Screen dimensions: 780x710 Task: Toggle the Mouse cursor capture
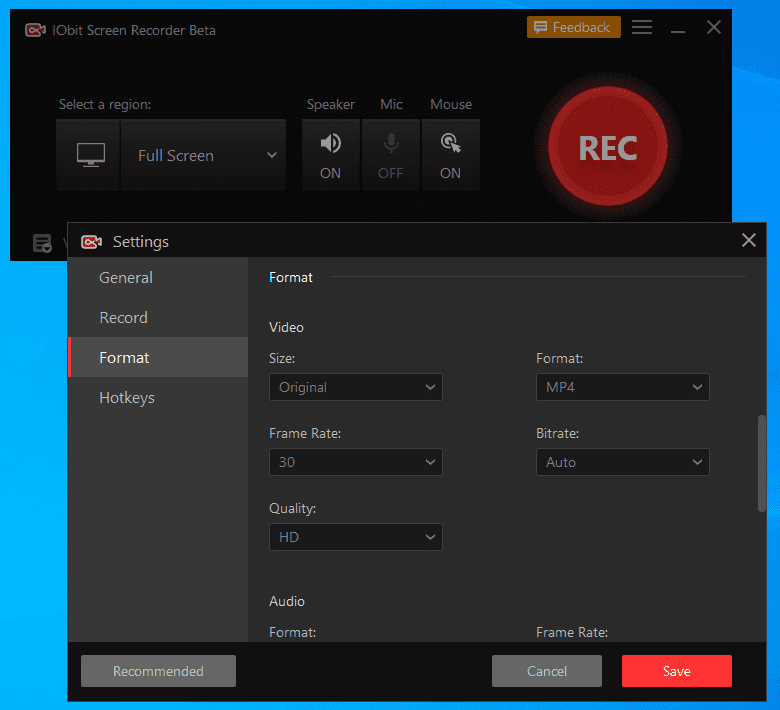point(451,155)
